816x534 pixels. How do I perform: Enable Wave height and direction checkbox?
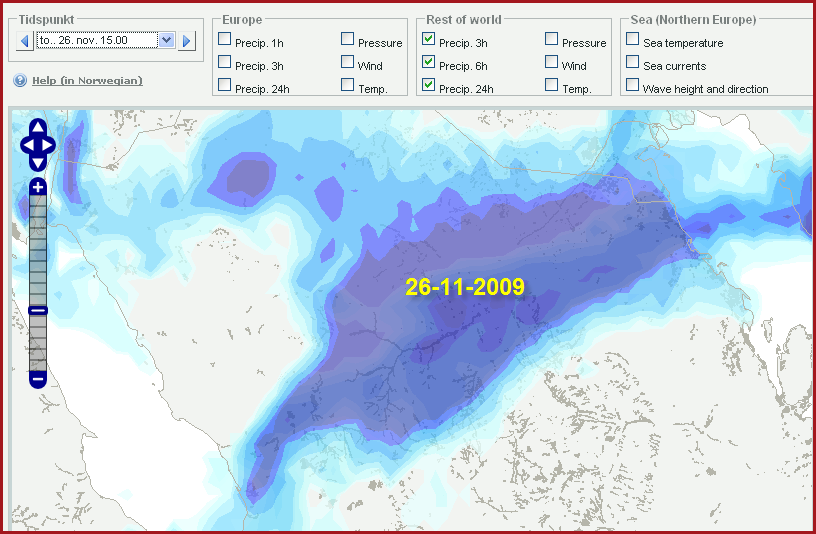point(632,84)
